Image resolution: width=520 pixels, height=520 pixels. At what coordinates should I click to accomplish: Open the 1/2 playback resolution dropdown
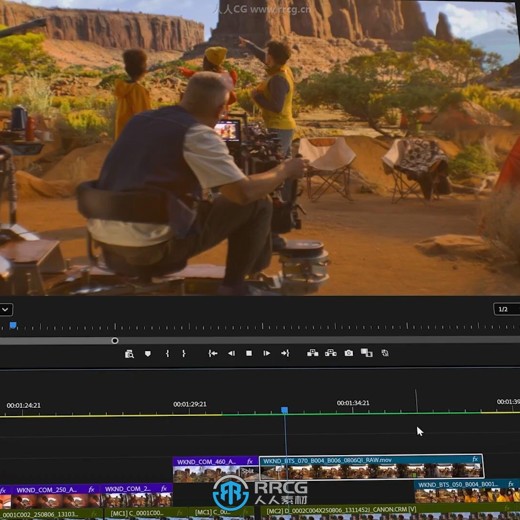(506, 309)
